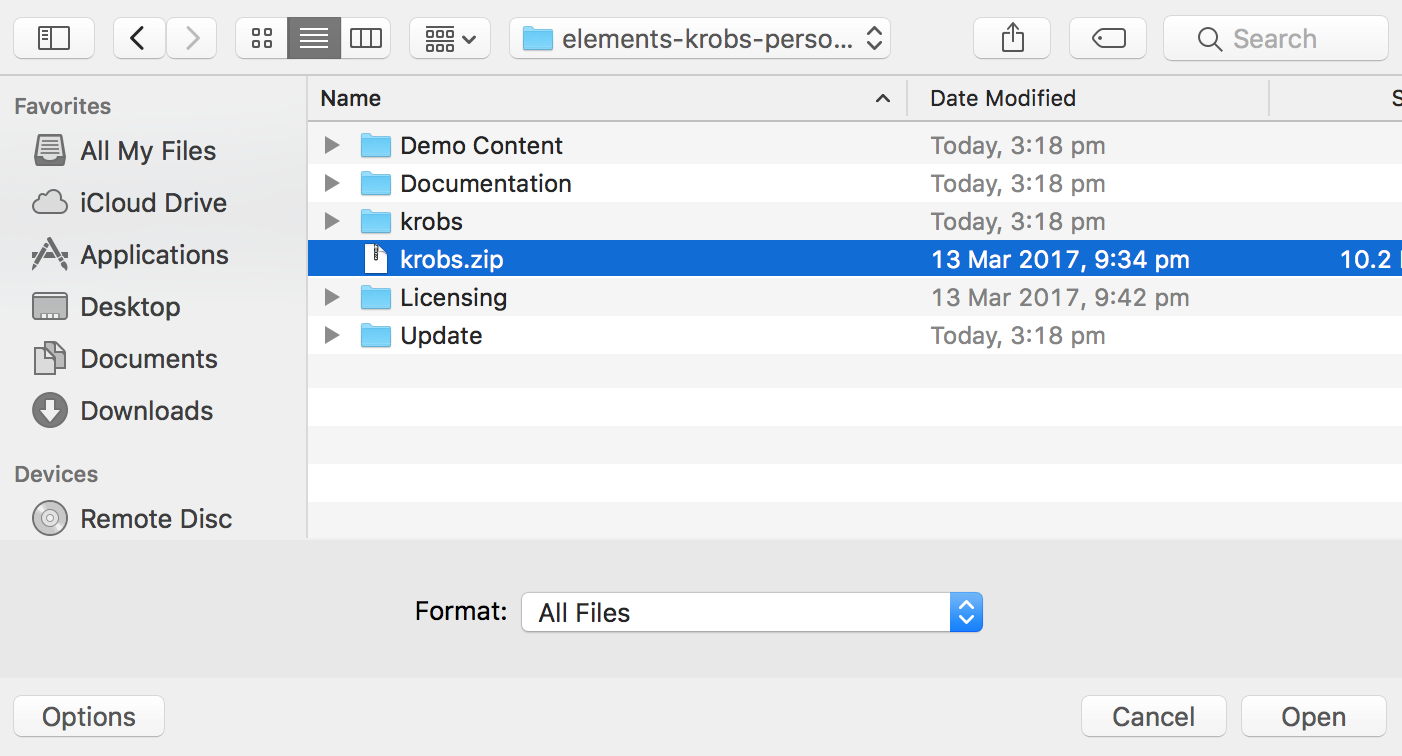Select the krobs.zip file row
1402x756 pixels.
point(600,259)
